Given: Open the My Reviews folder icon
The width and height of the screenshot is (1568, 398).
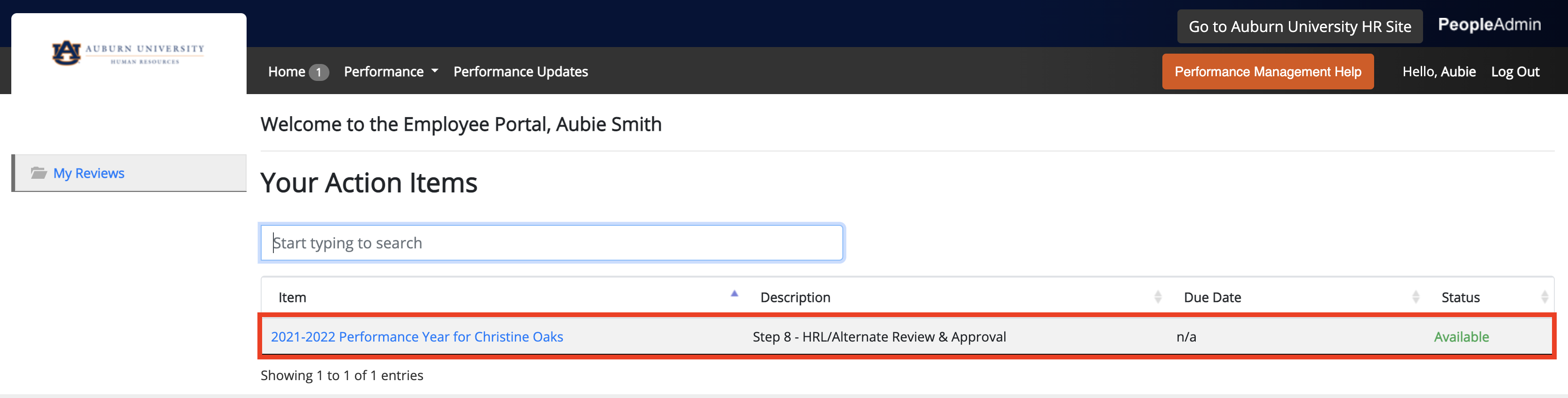Looking at the screenshot, I should tap(39, 173).
